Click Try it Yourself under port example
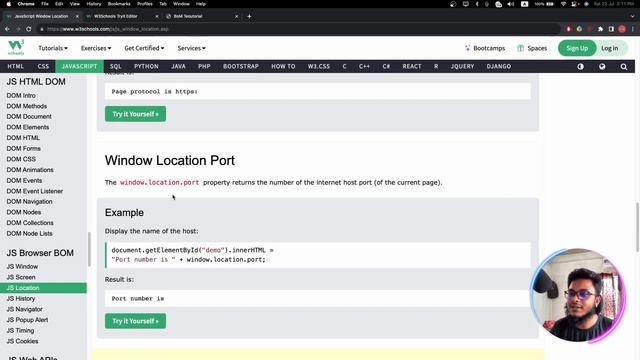640x360 pixels. 136,321
